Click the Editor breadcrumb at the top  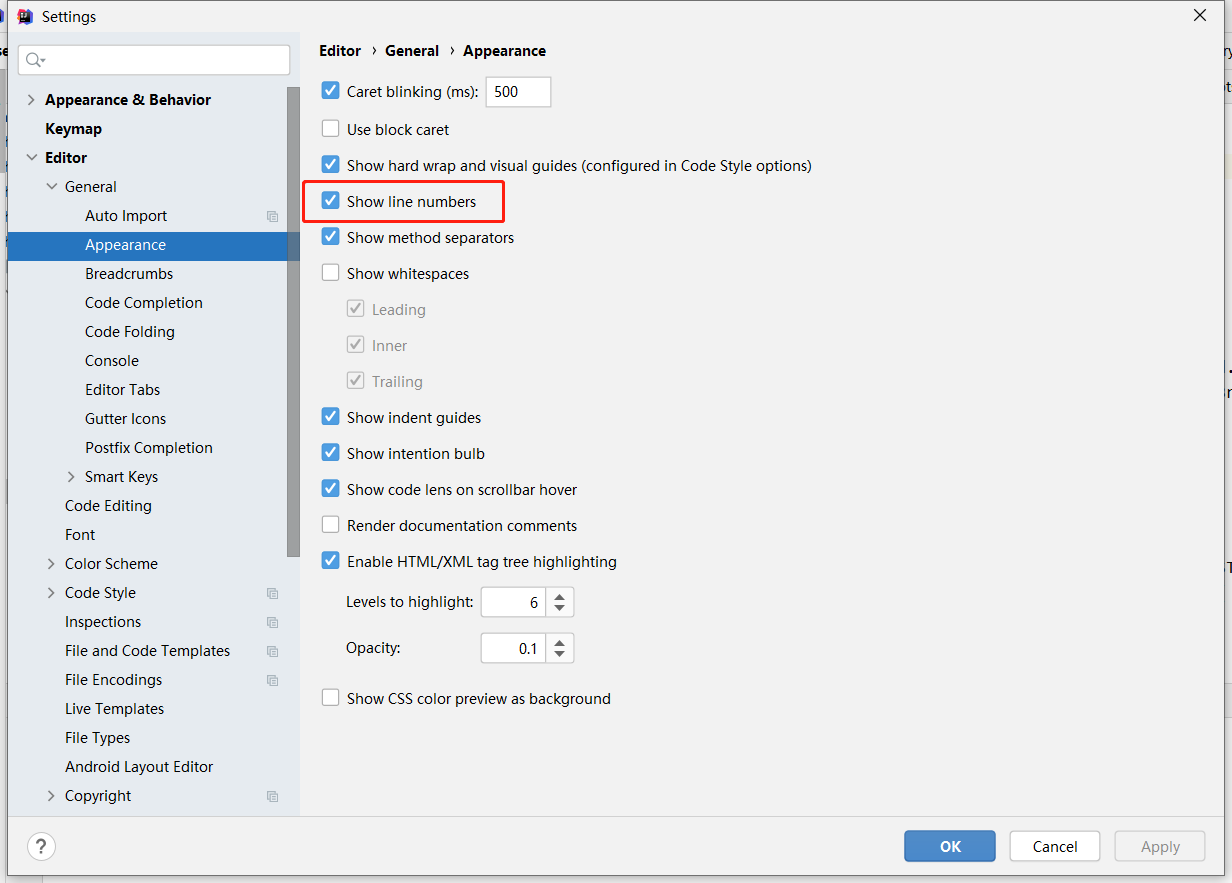[340, 50]
